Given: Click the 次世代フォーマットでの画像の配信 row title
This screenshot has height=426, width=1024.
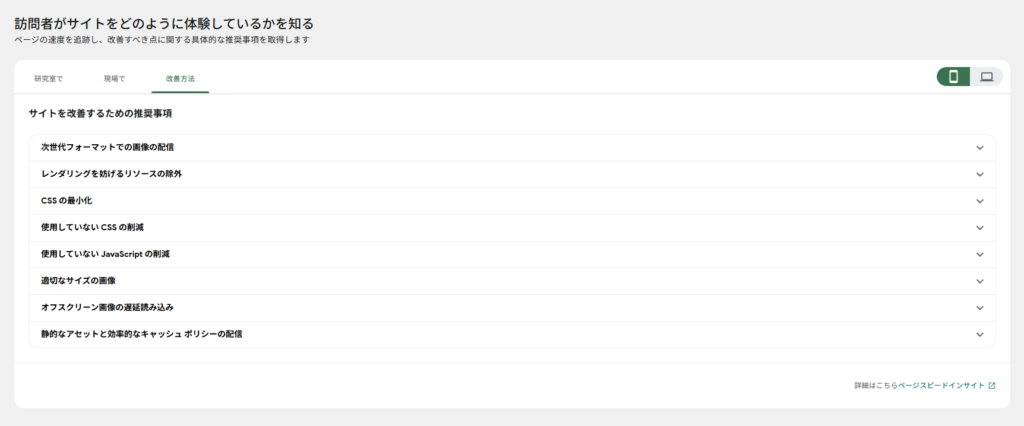Looking at the screenshot, I should coord(107,148).
